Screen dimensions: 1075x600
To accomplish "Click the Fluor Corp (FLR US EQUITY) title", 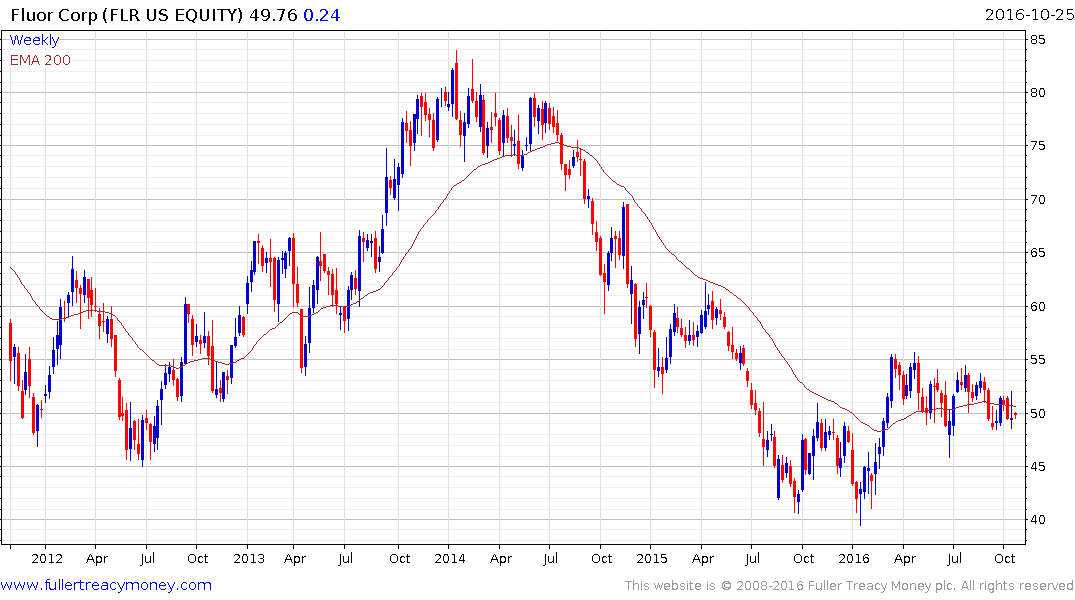I will tap(126, 15).
